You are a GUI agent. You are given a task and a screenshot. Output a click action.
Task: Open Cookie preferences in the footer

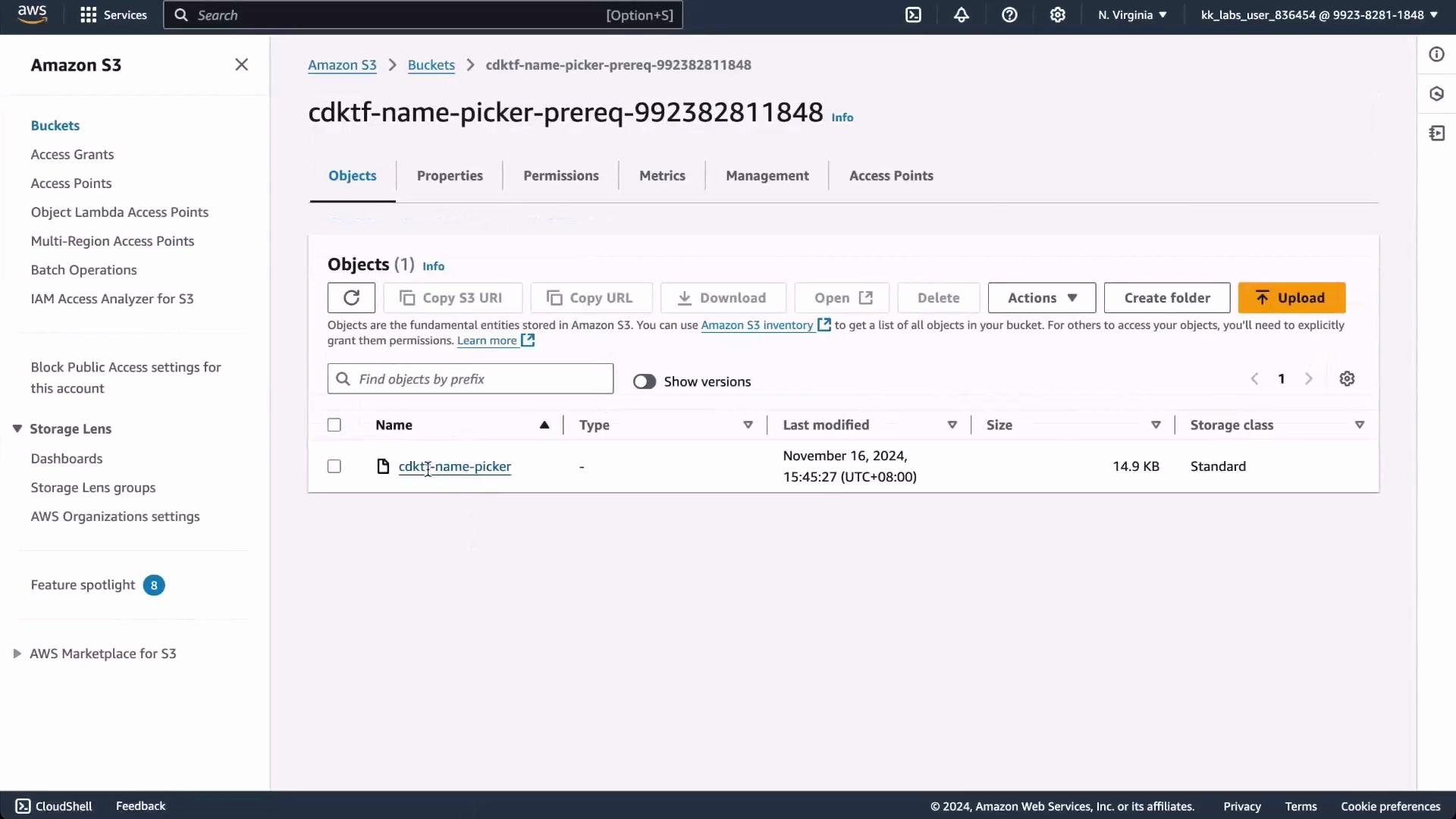(x=1390, y=807)
